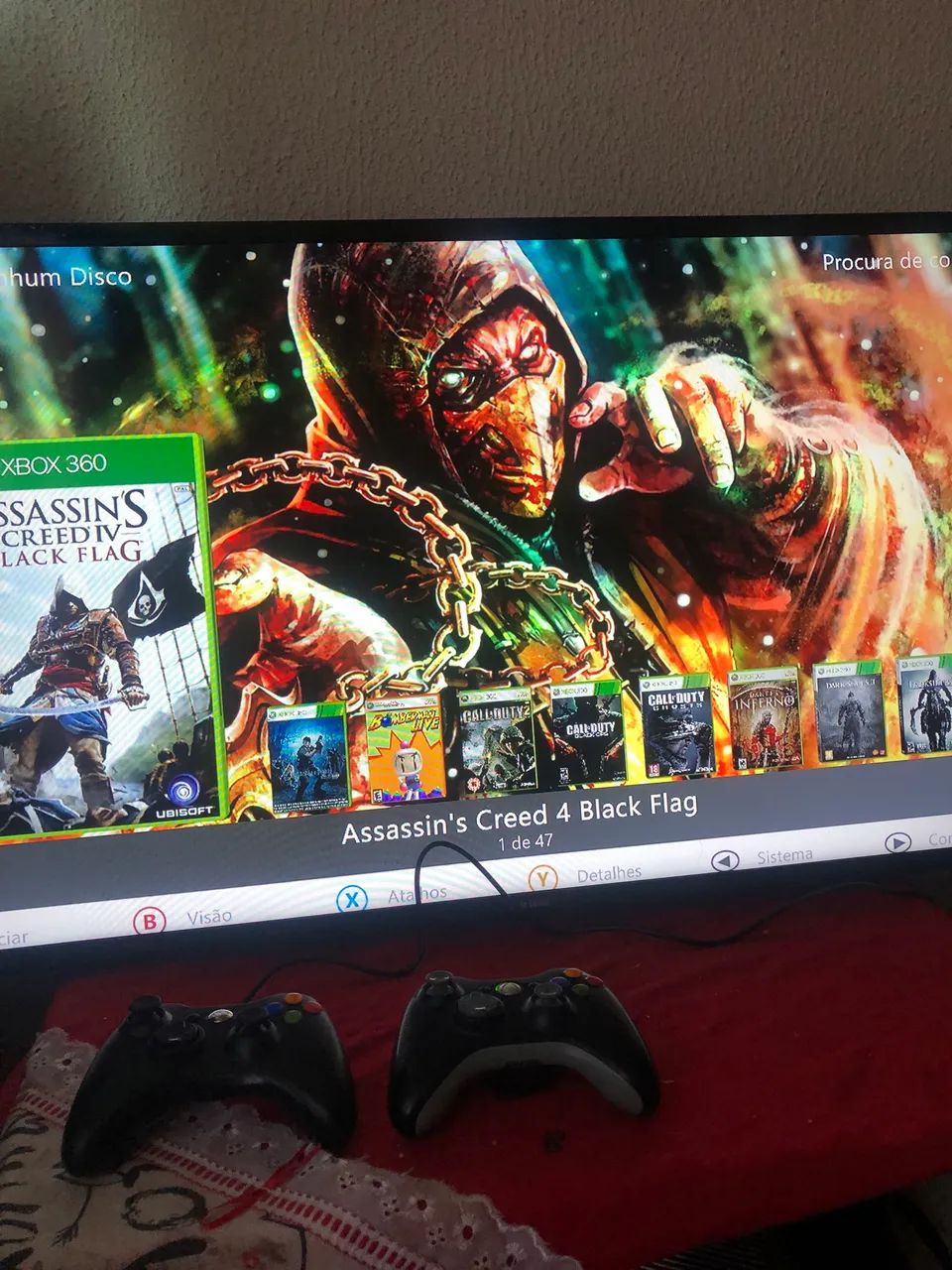Select the Darksiders cover at the row's end
The height and width of the screenshot is (1270, 952).
tap(924, 702)
